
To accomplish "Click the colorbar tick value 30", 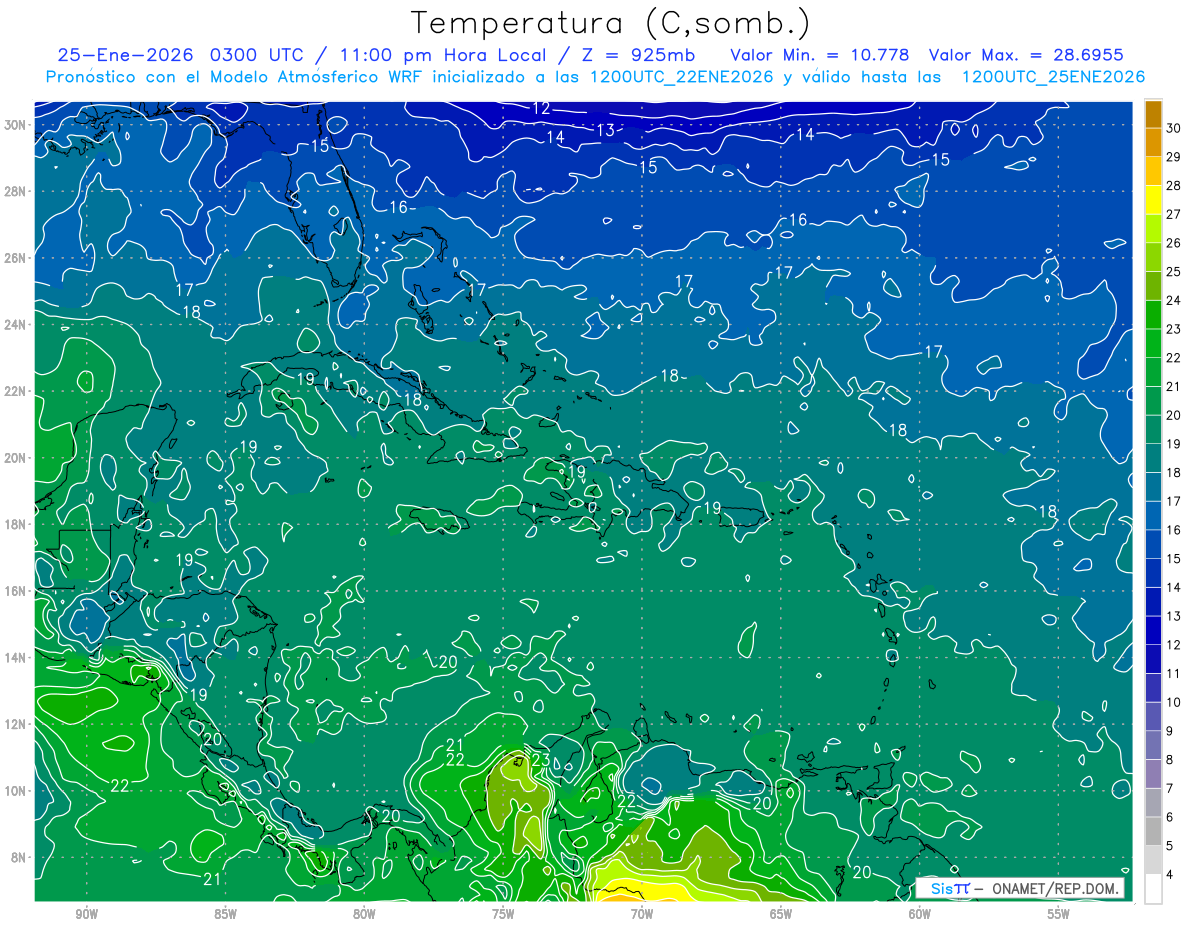I will (x=1174, y=128).
